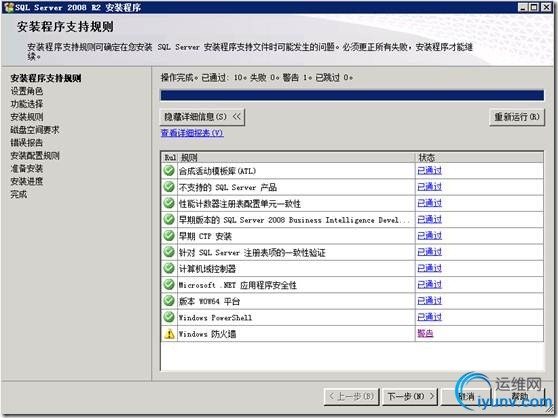Image resolution: width=558 pixels, height=418 pixels.
Task: Select 安装规则 step in sidebar
Action: [x=27, y=117]
